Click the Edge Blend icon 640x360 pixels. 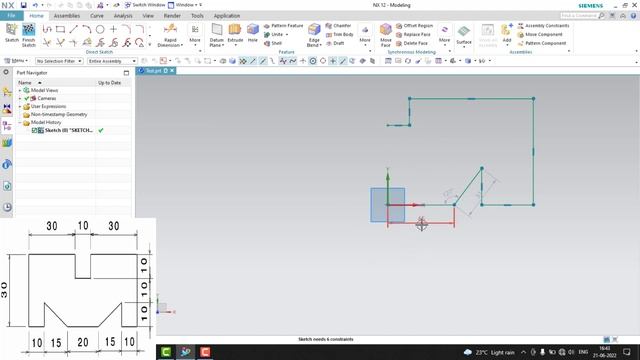coord(314,30)
